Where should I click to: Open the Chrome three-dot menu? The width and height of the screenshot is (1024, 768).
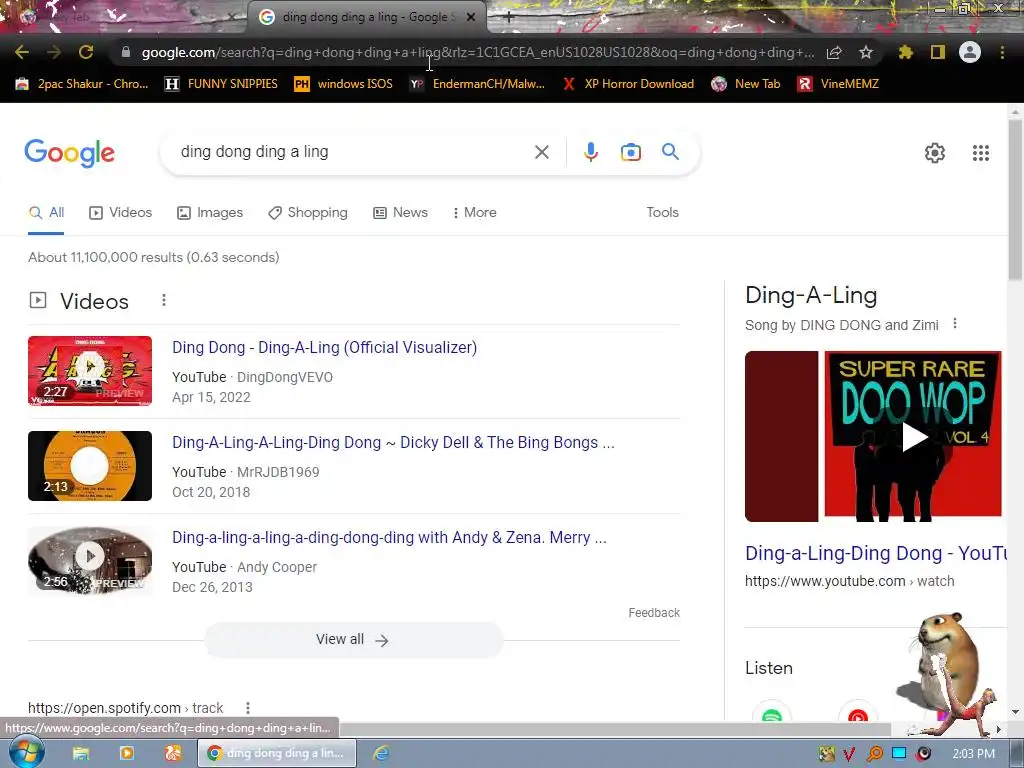pyautogui.click(x=1002, y=52)
